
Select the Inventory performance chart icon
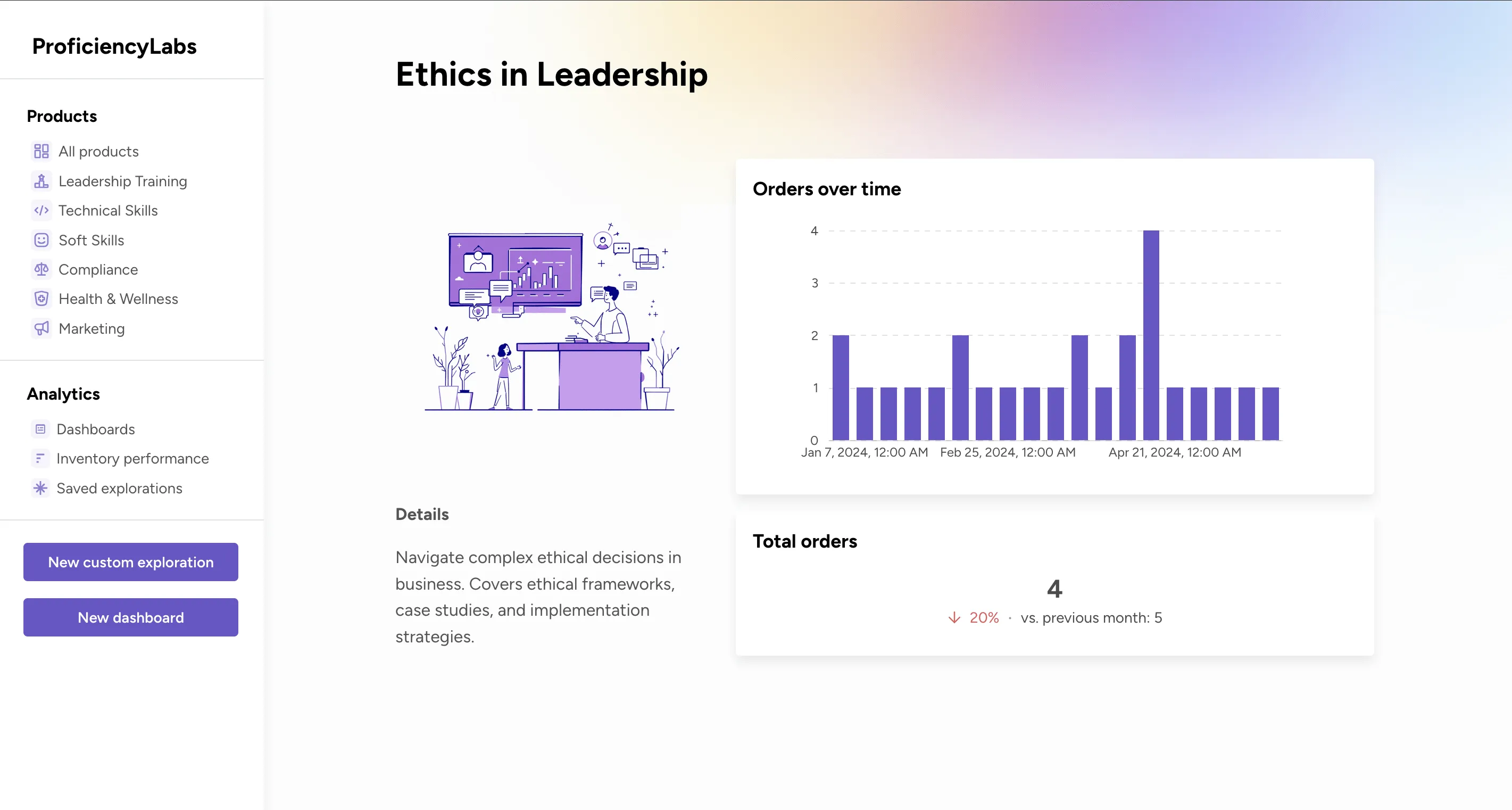(40, 458)
